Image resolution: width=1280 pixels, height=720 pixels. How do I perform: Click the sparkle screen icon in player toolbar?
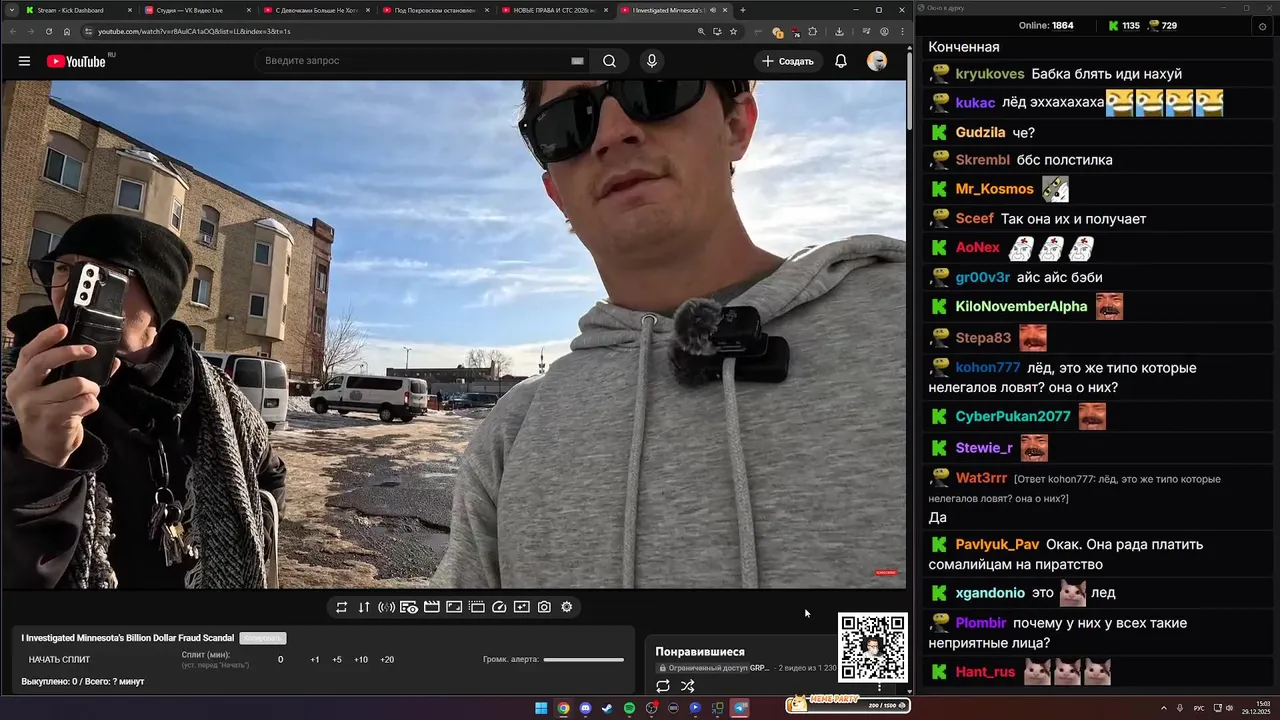(522, 607)
